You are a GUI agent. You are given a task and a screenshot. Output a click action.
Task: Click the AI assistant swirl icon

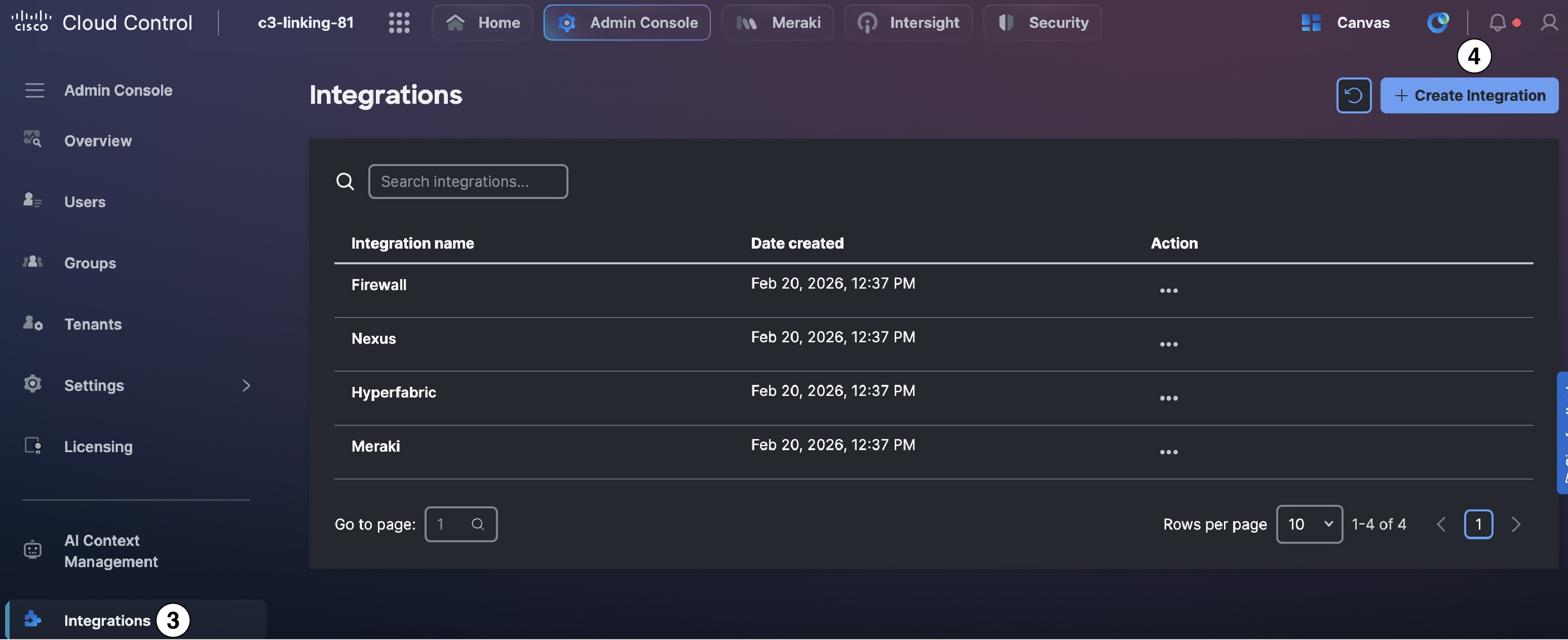coord(1438,22)
